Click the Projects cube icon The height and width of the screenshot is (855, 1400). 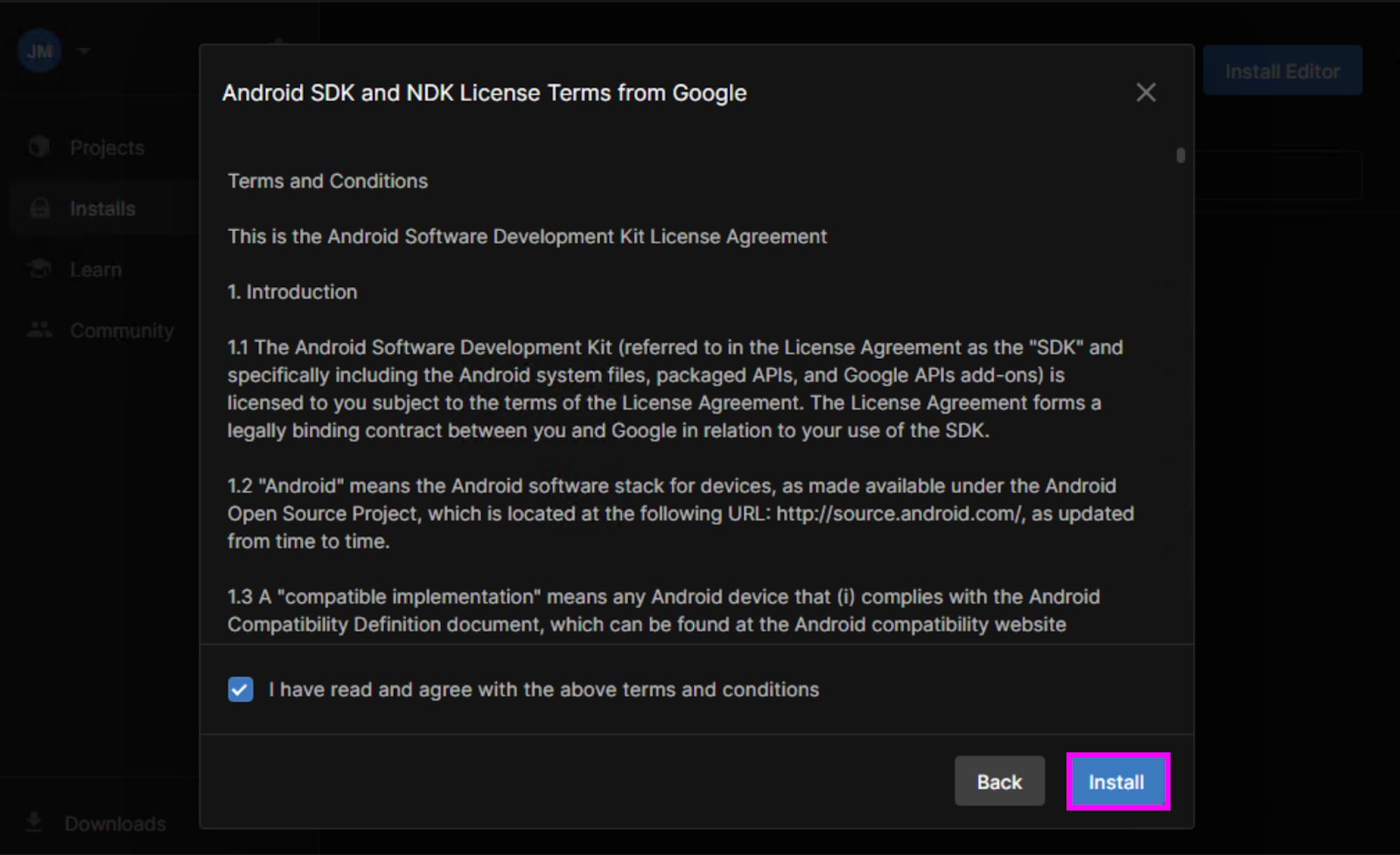click(x=39, y=147)
